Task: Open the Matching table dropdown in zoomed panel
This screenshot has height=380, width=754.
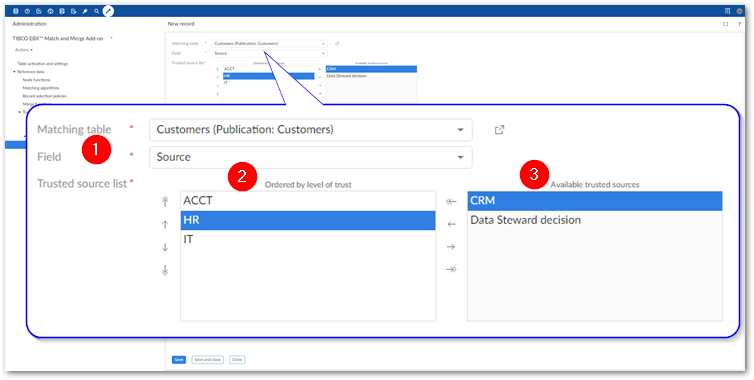Action: point(311,130)
